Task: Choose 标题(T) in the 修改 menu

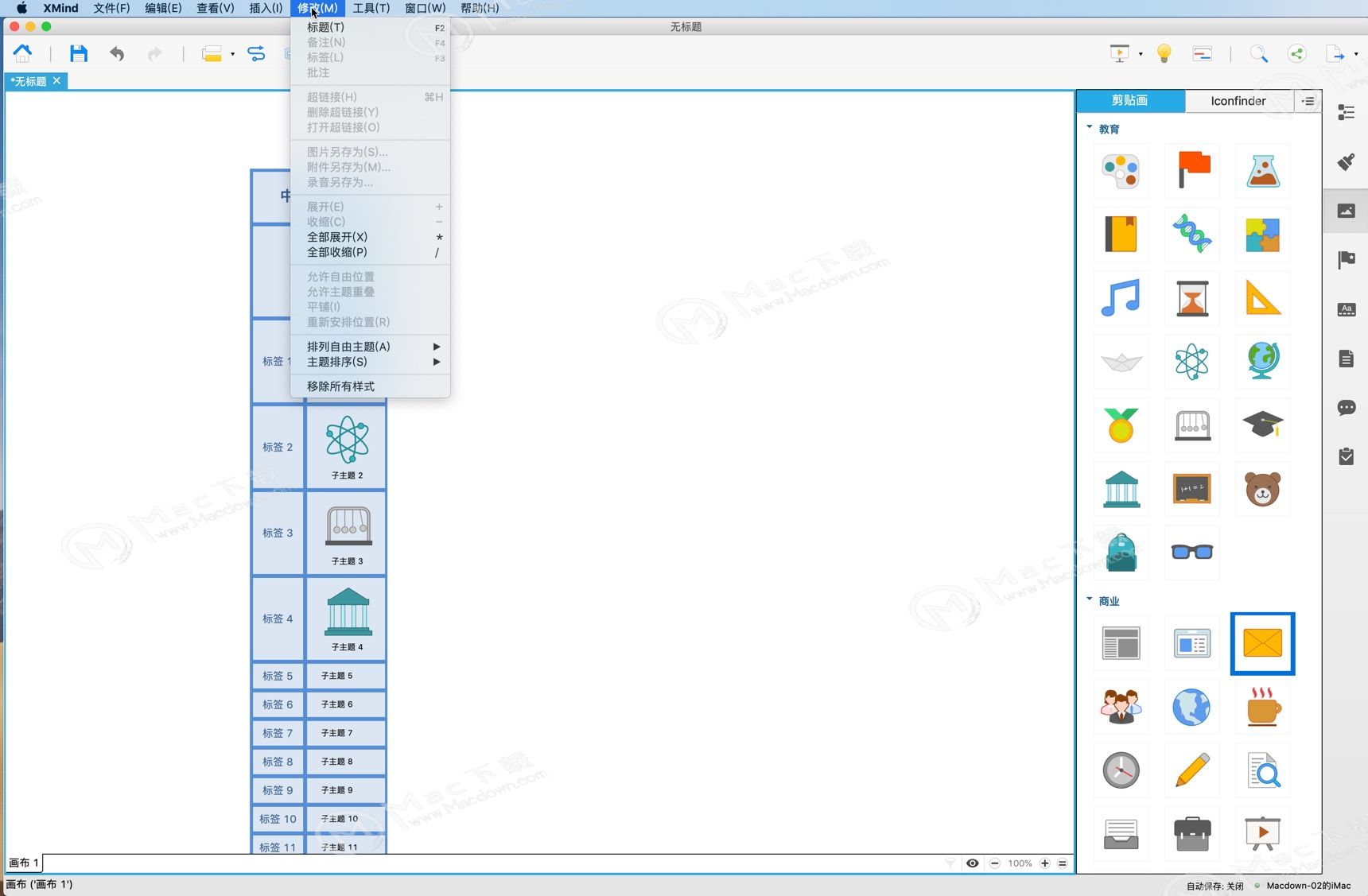Action: (371, 27)
